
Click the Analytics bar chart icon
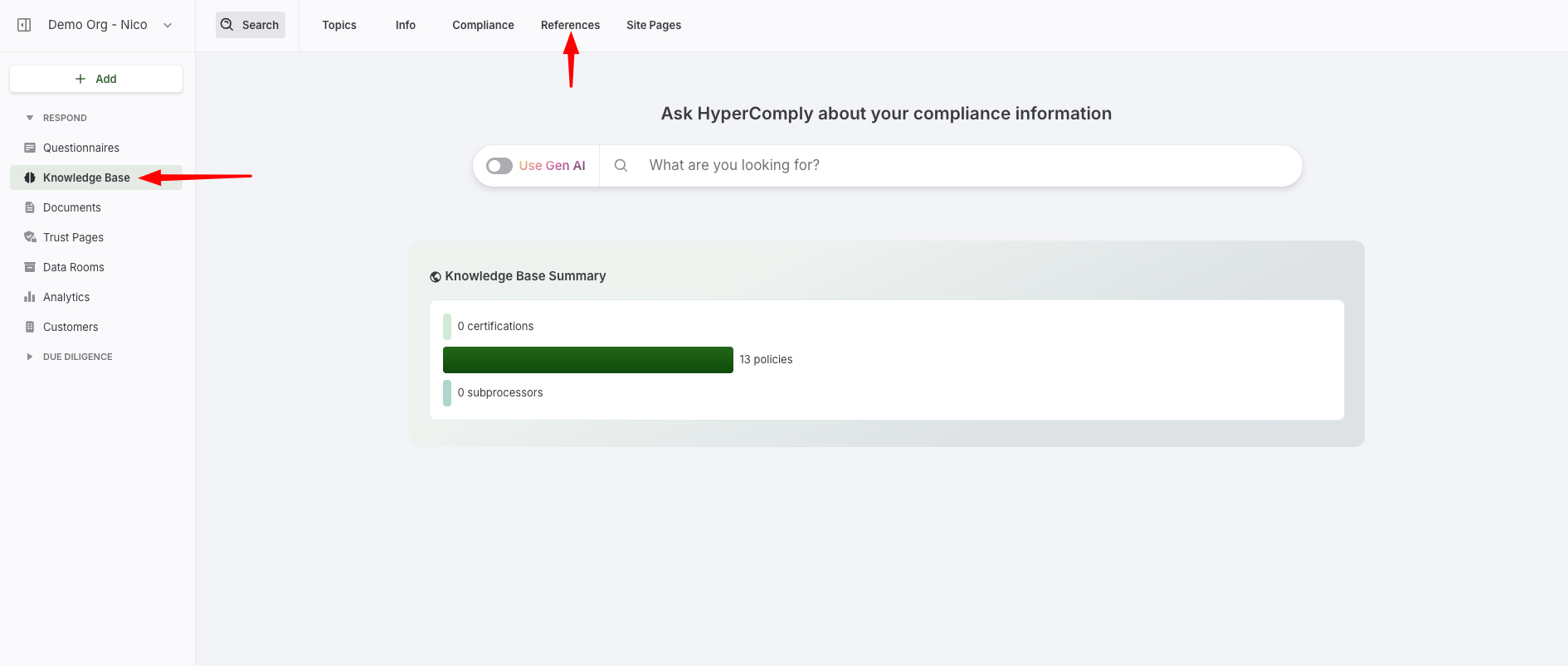tap(30, 297)
